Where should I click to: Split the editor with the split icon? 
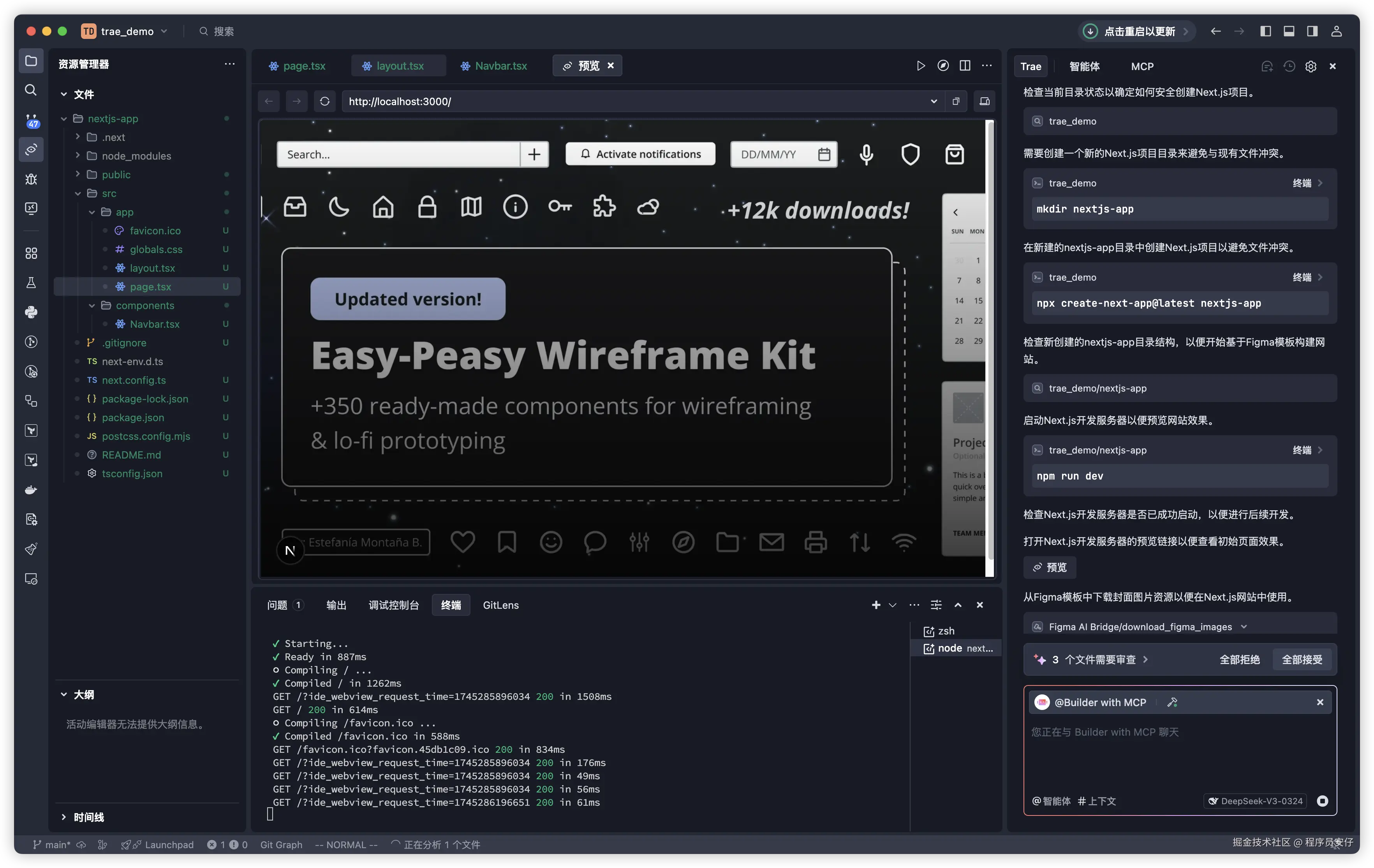click(x=965, y=65)
